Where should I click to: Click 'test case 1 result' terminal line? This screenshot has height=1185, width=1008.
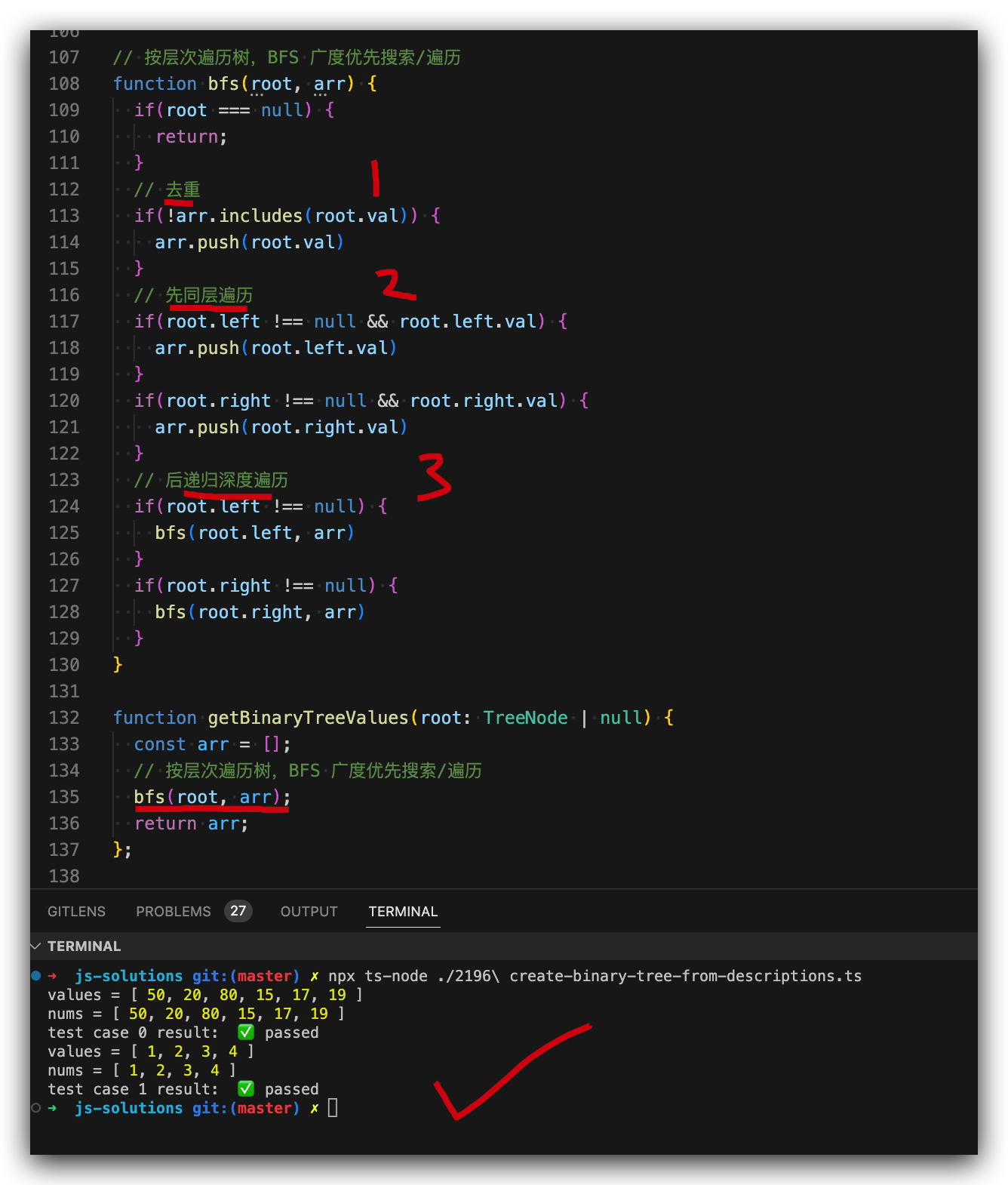pos(183,1089)
